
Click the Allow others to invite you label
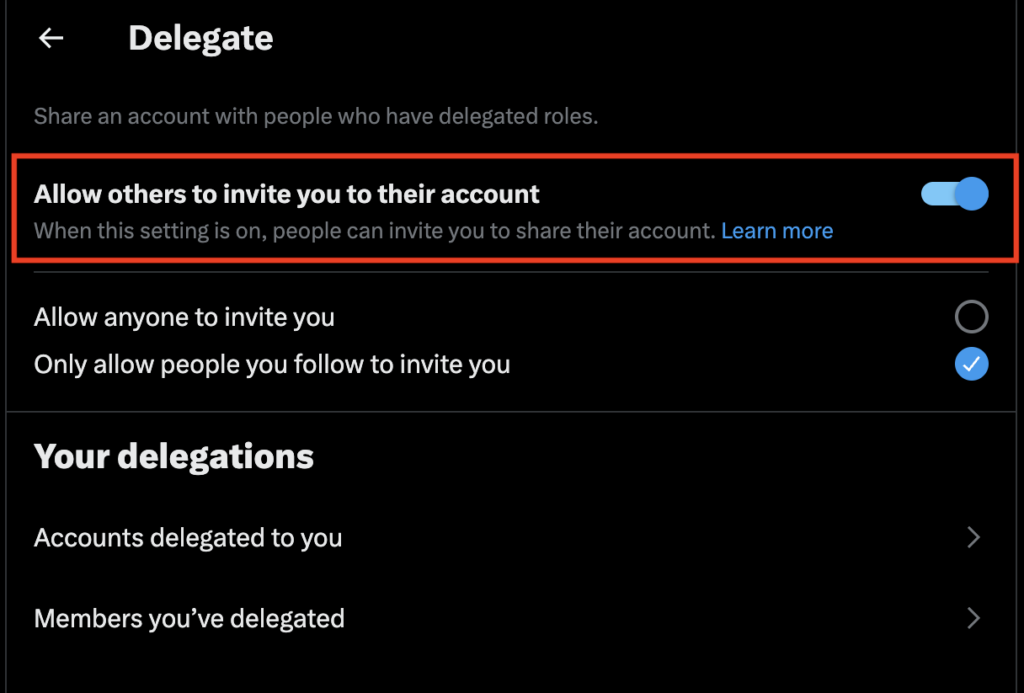287,194
